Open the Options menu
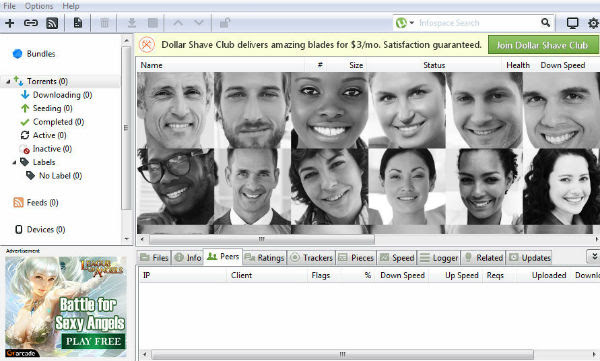This screenshot has width=600, height=361. (x=39, y=6)
